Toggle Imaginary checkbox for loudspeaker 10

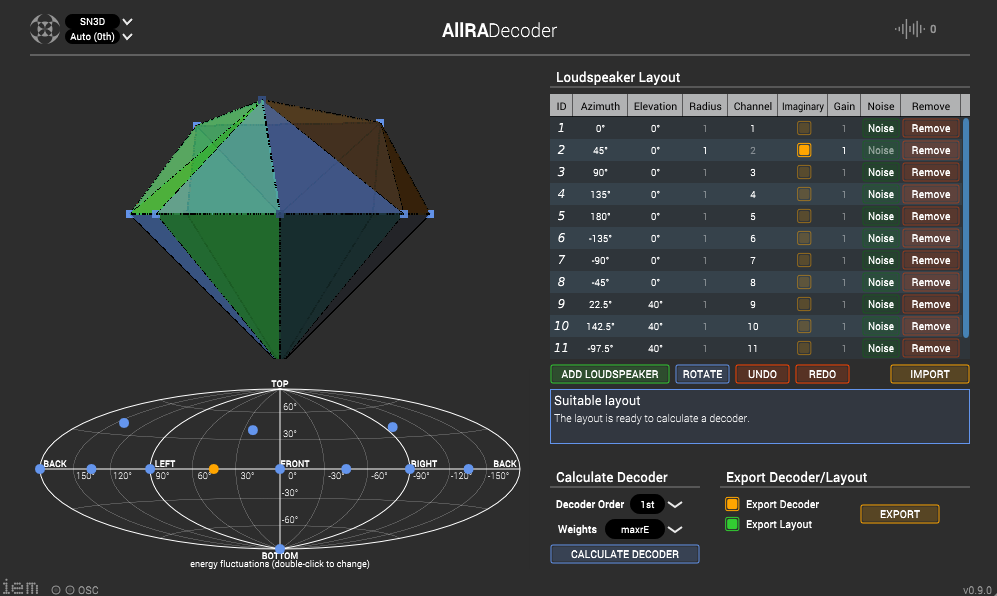click(x=804, y=326)
